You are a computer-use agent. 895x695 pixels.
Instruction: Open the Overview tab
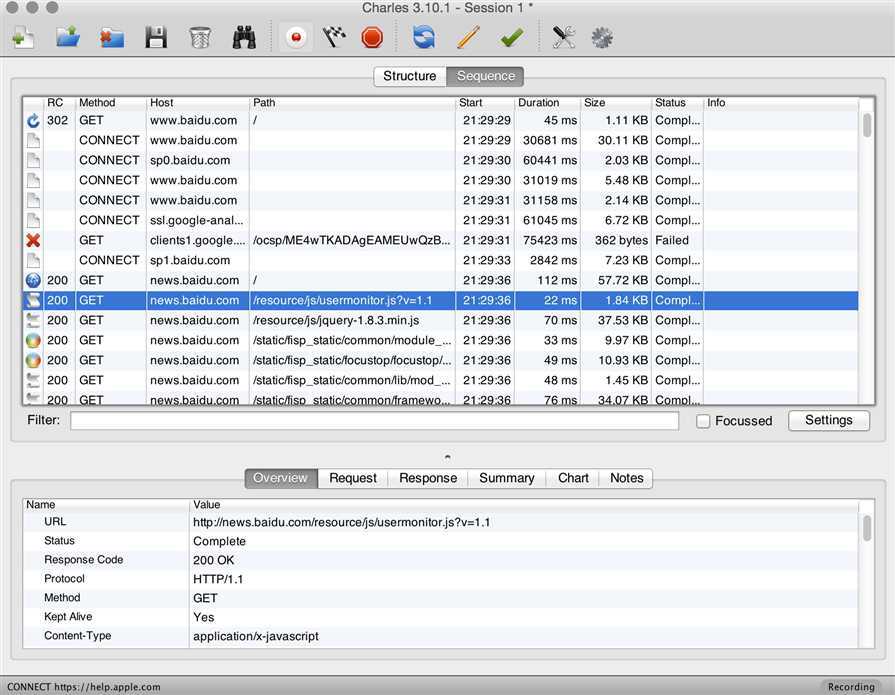[280, 478]
